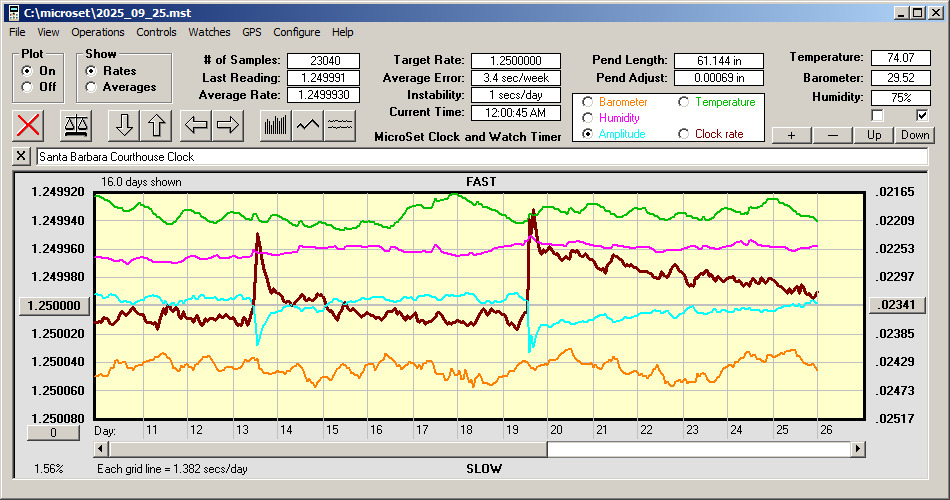Click the horizontal scrollbar's right arrow

[x=857, y=449]
